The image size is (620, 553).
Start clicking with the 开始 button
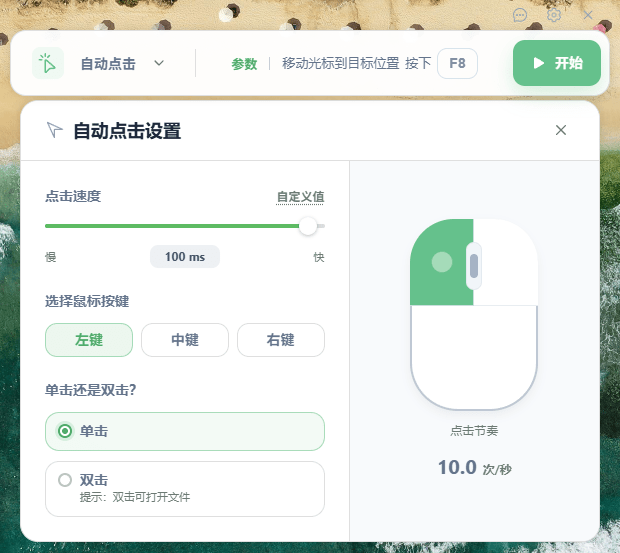(x=557, y=63)
